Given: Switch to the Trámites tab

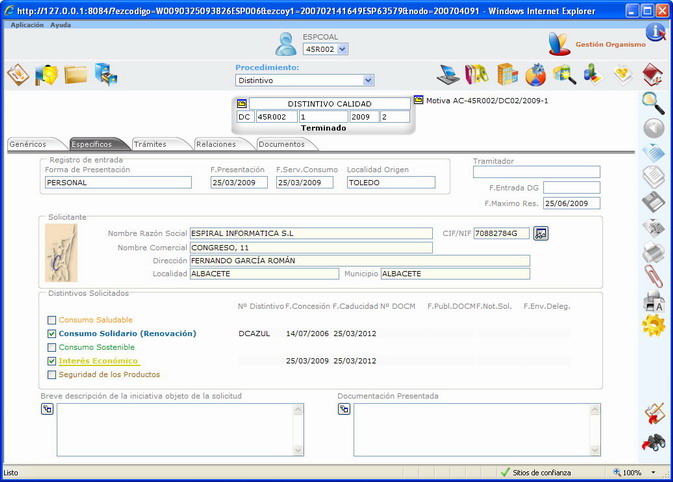Looking at the screenshot, I should click(150, 145).
